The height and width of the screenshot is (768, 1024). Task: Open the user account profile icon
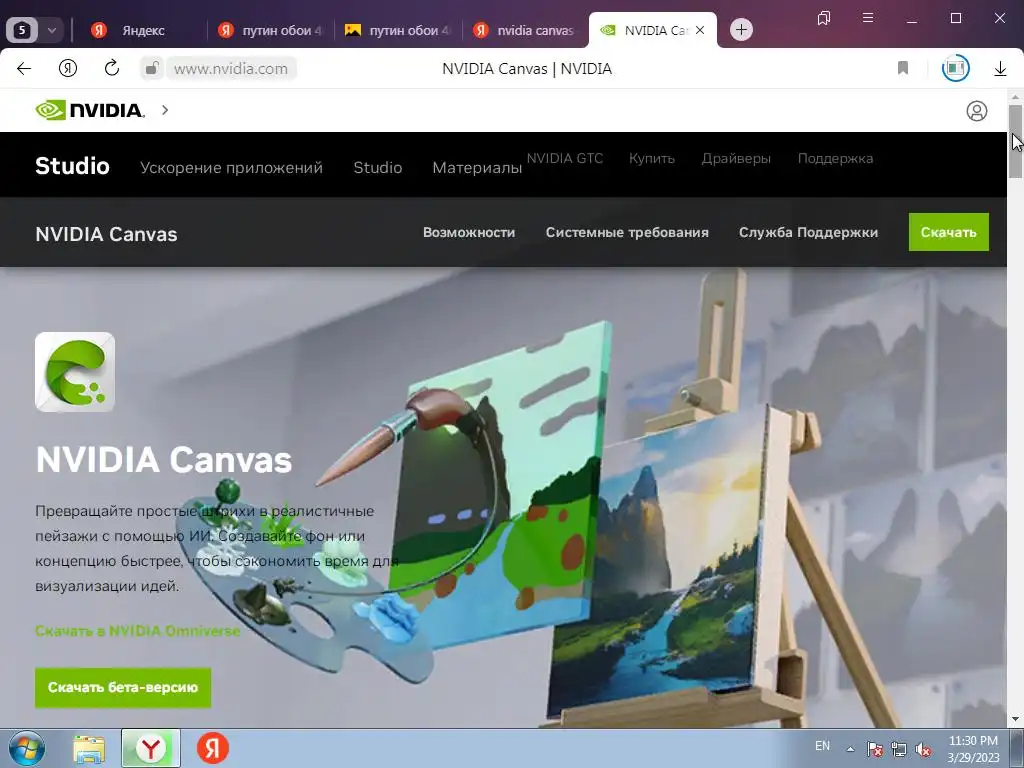(976, 111)
